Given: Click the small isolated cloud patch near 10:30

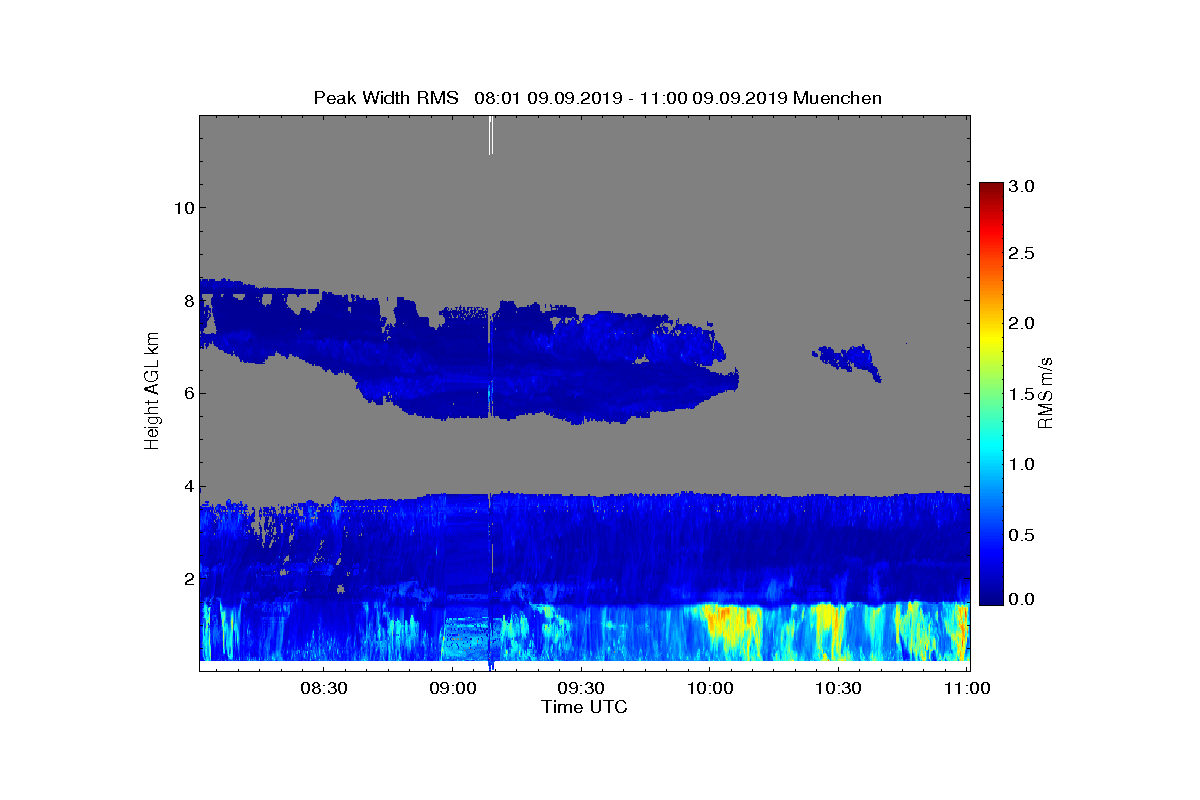Looking at the screenshot, I should click(846, 361).
